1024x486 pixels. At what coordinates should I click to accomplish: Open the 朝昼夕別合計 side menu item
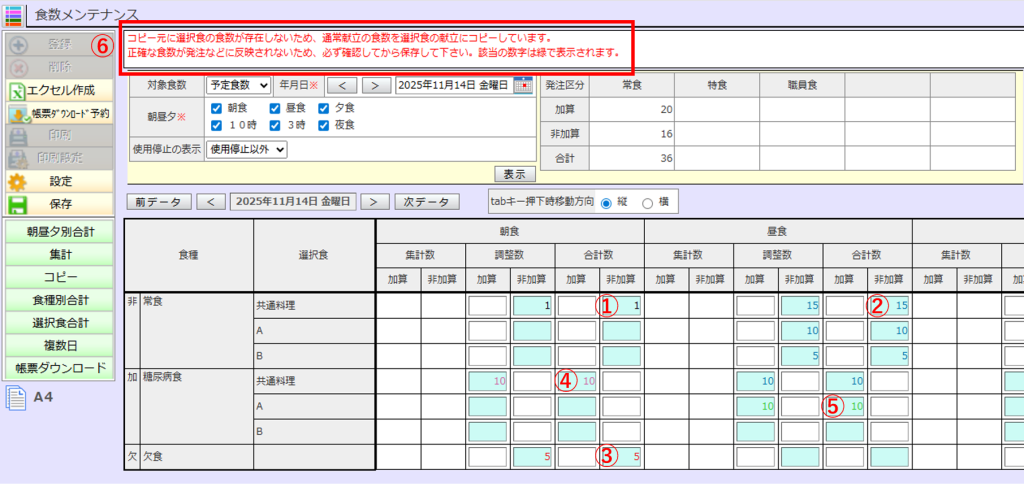(x=60, y=231)
